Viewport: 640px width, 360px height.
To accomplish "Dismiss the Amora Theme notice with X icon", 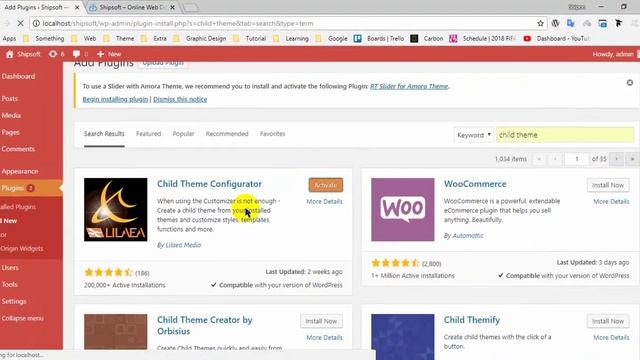I will click(x=630, y=83).
